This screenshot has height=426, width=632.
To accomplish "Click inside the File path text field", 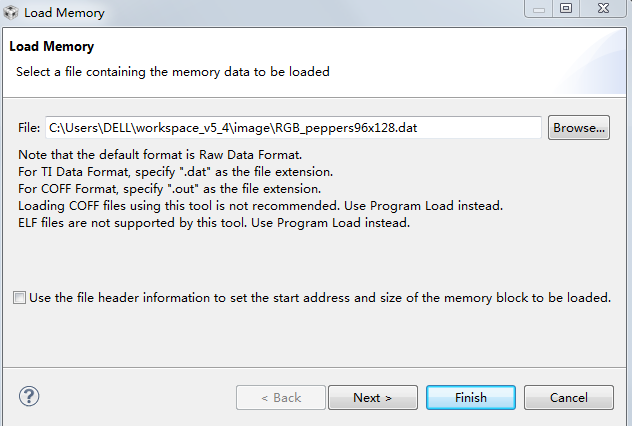I will point(293,128).
